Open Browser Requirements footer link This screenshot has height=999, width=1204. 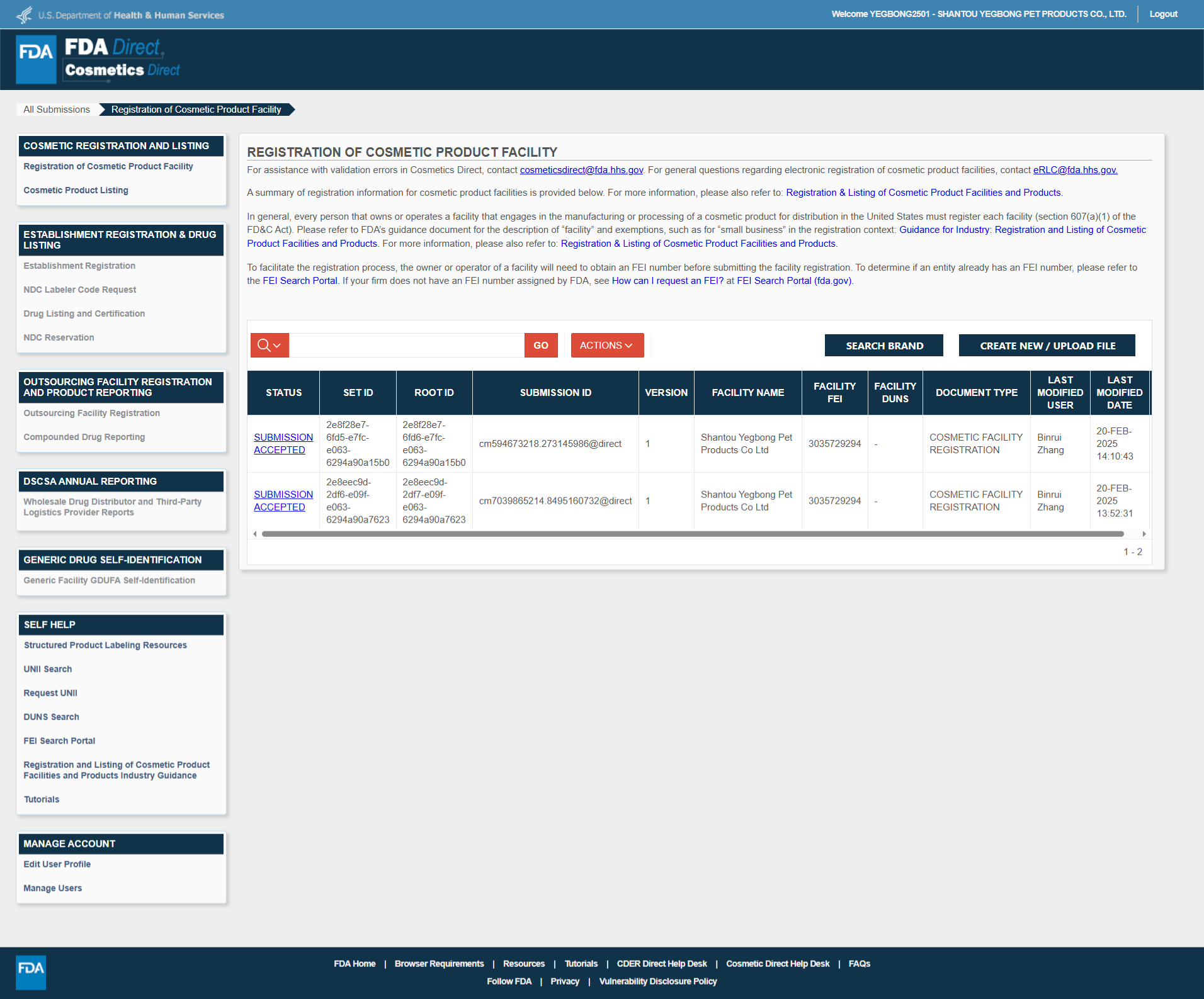point(440,964)
